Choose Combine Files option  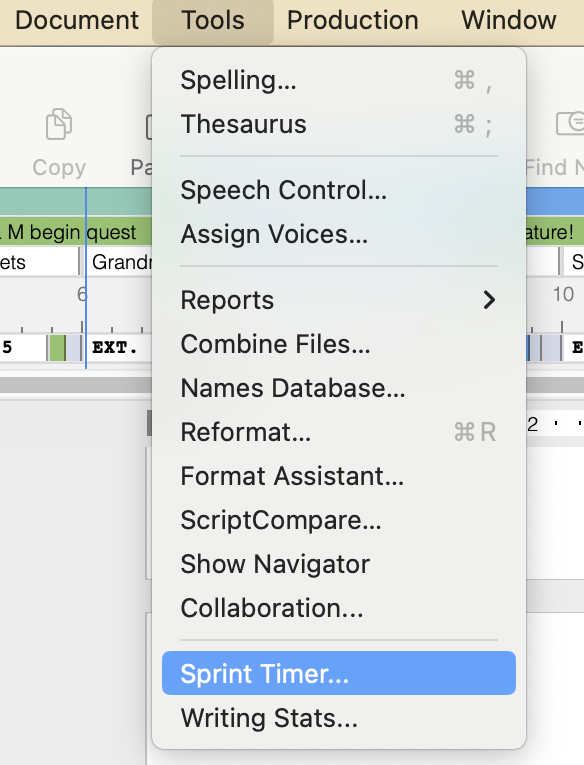pos(339,344)
